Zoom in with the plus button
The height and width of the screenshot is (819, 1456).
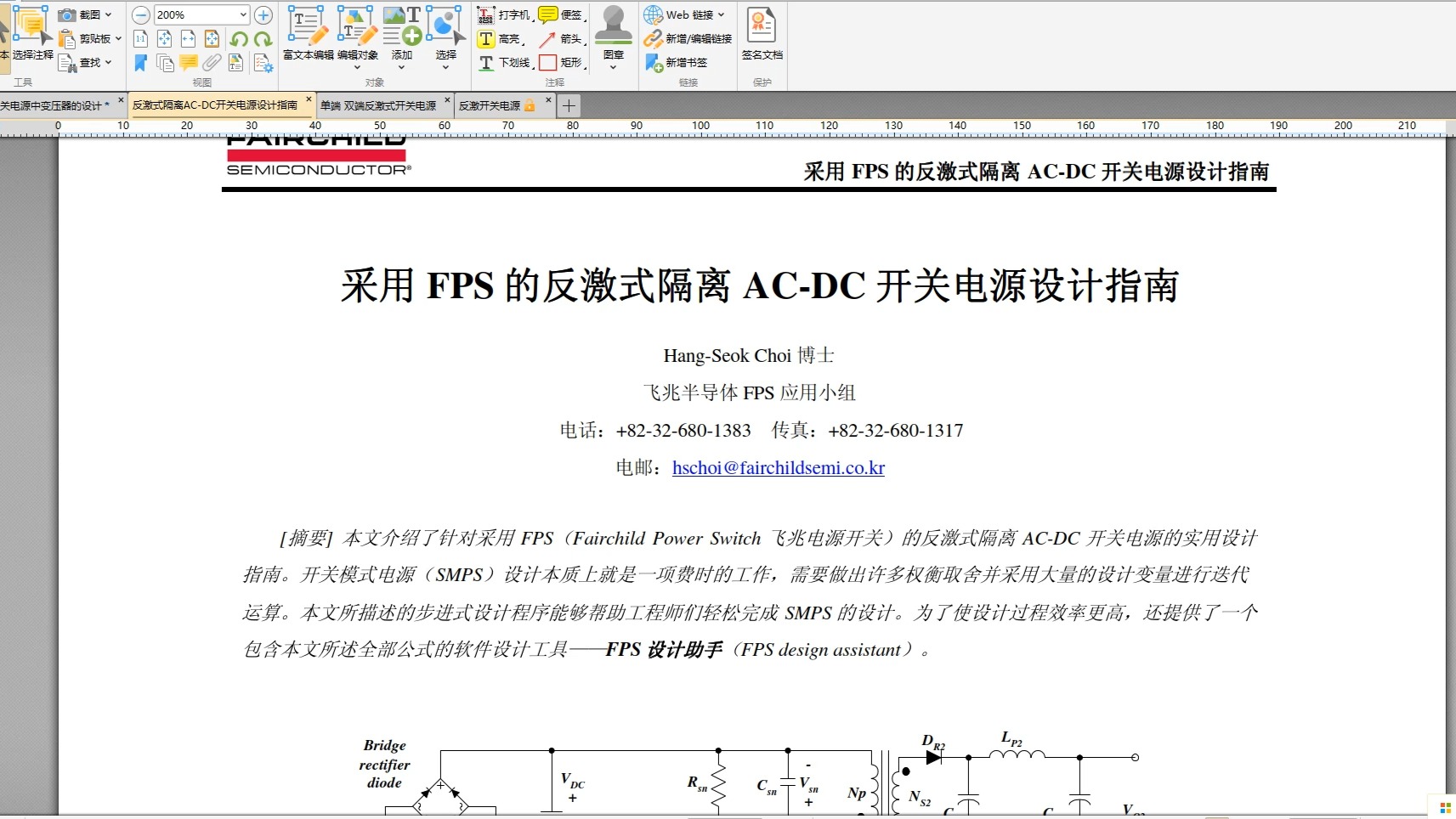(x=263, y=14)
